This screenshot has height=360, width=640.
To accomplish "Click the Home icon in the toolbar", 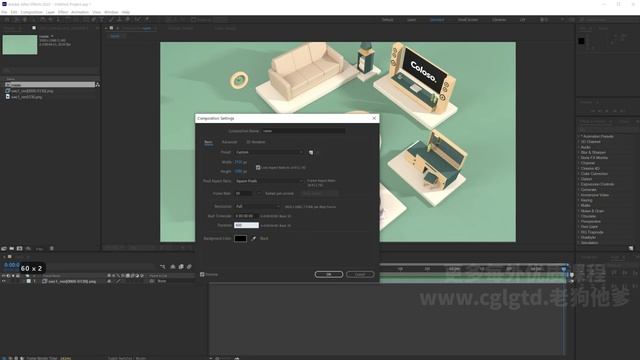I will [x=6, y=19].
